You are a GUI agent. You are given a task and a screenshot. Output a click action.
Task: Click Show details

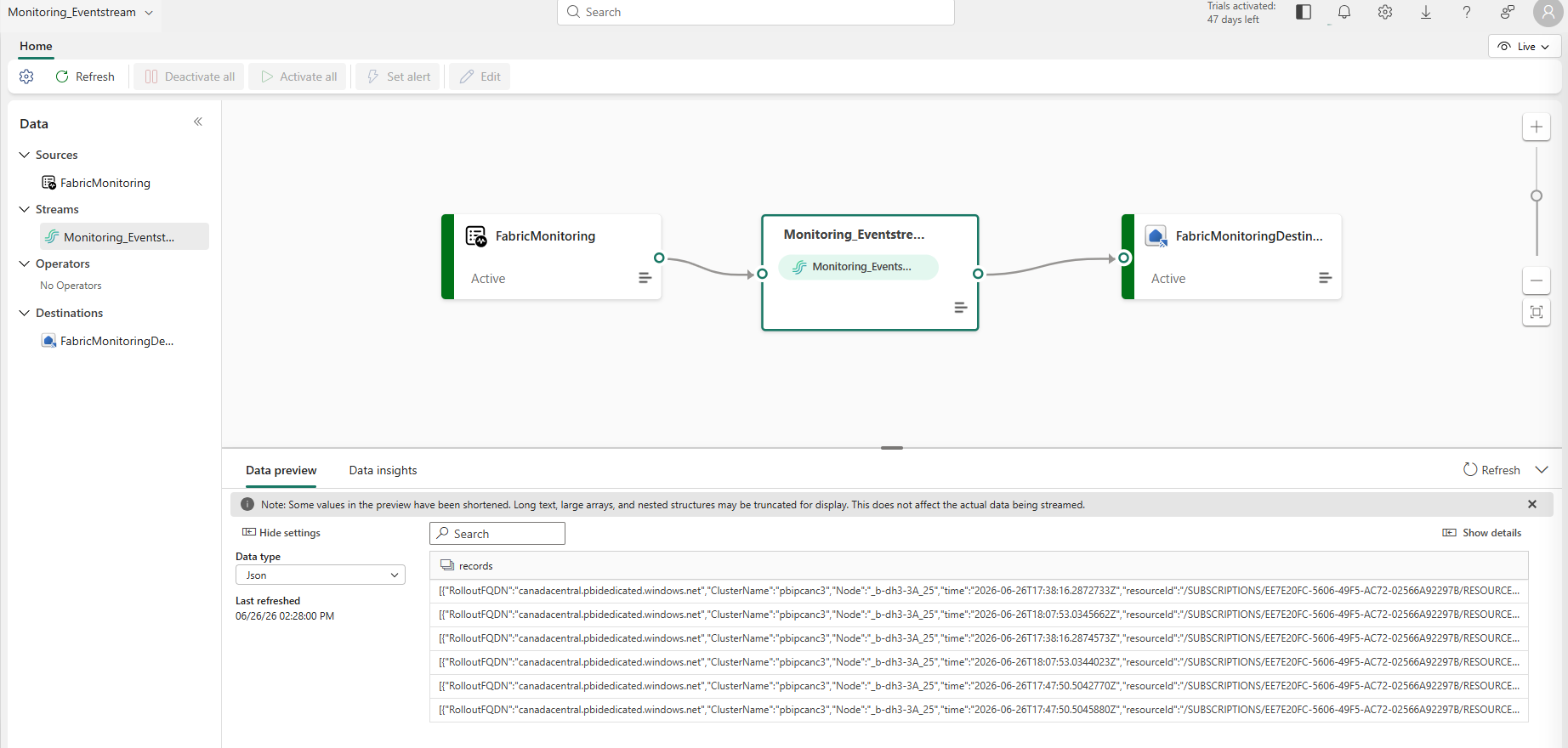1482,533
